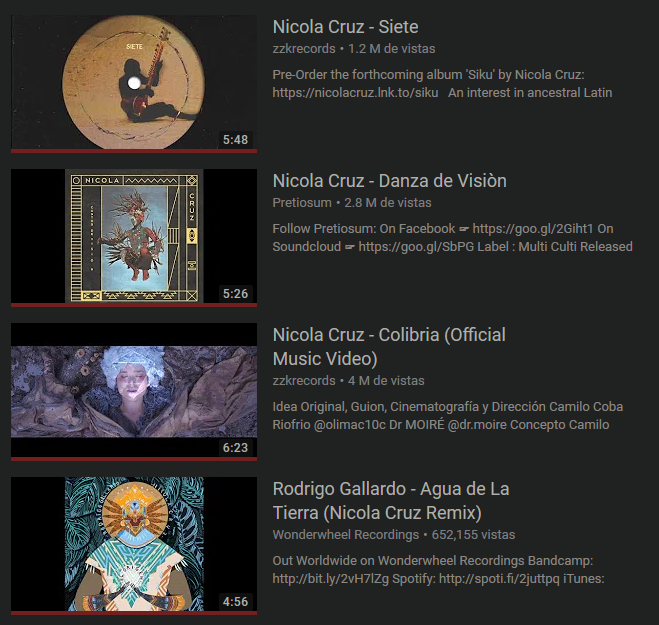Open the Nicola Cruz - Siete thumbnail
This screenshot has width=659, height=625.
click(134, 82)
